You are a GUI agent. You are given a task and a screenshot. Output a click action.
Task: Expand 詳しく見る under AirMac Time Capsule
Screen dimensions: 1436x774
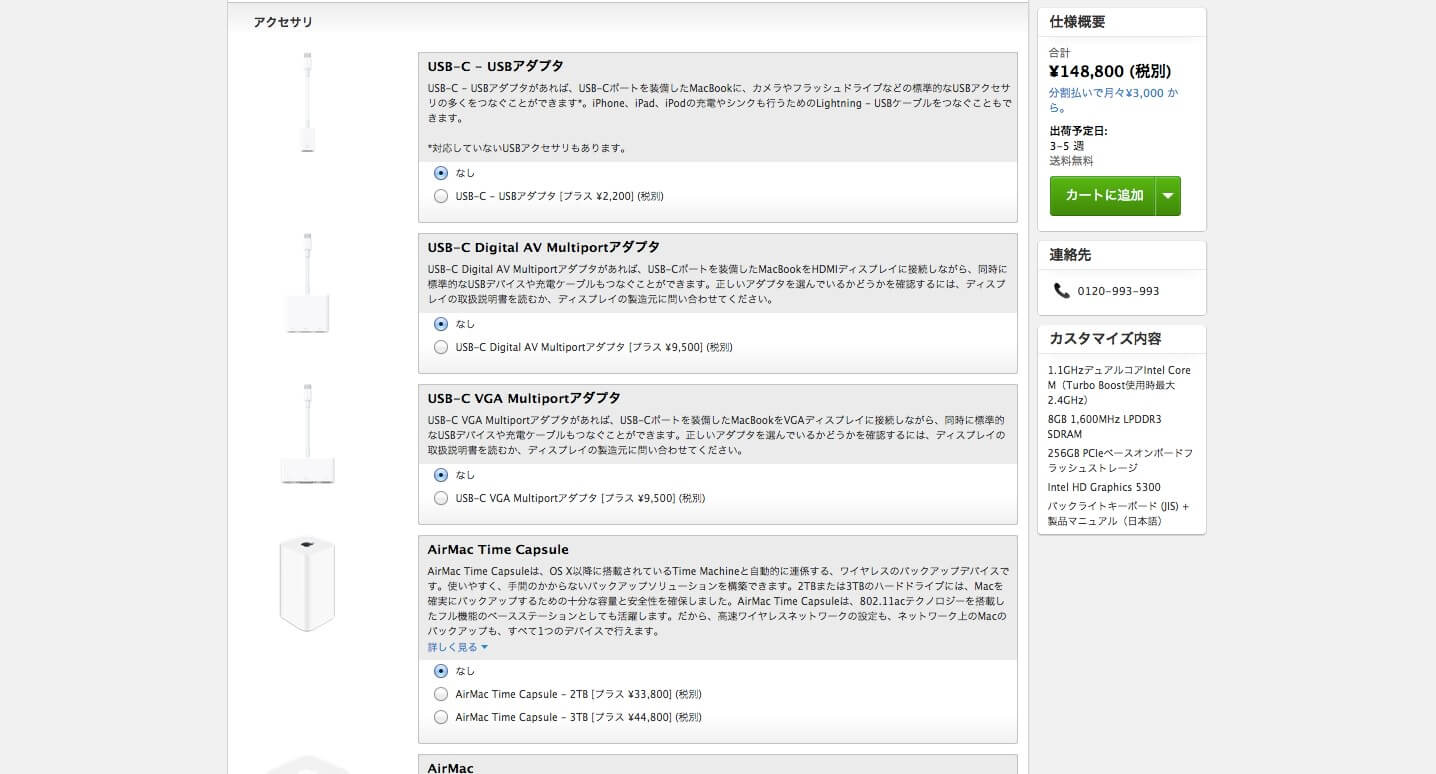pyautogui.click(x=458, y=647)
